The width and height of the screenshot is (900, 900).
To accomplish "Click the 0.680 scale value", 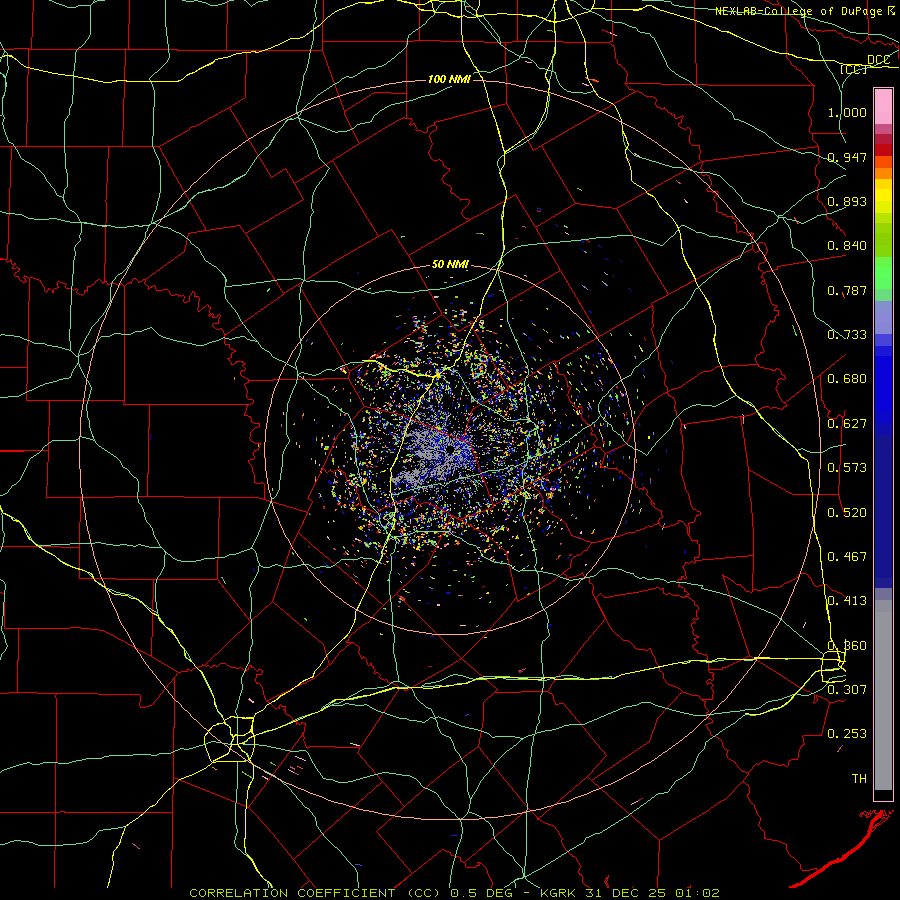I will (847, 378).
